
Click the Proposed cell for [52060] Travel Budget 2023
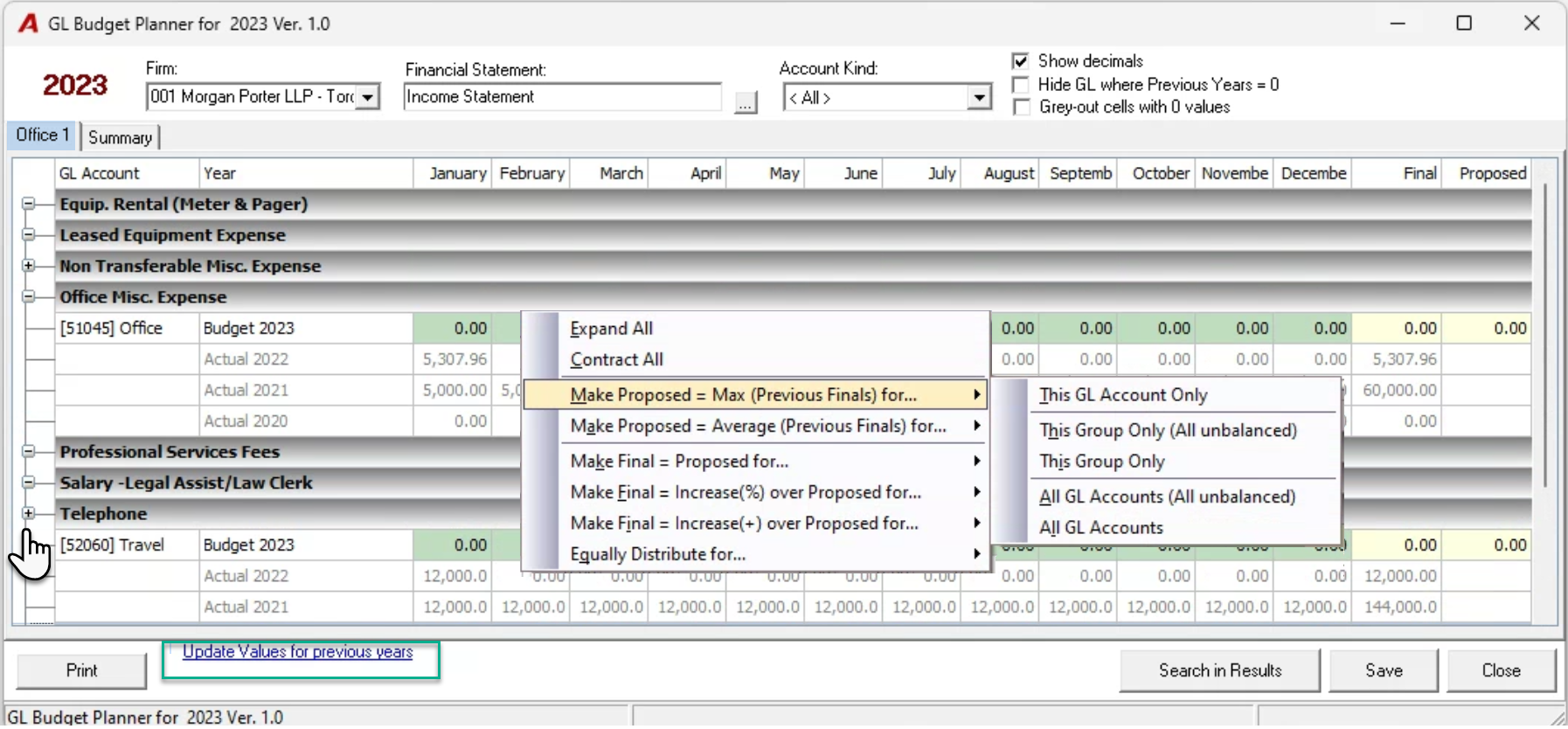(x=1486, y=545)
